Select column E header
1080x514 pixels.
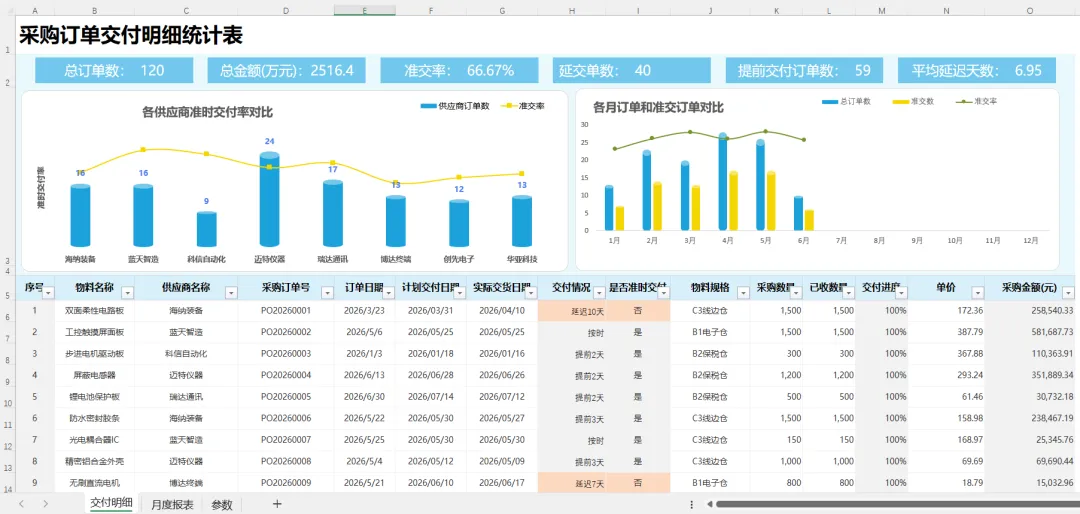[364, 10]
